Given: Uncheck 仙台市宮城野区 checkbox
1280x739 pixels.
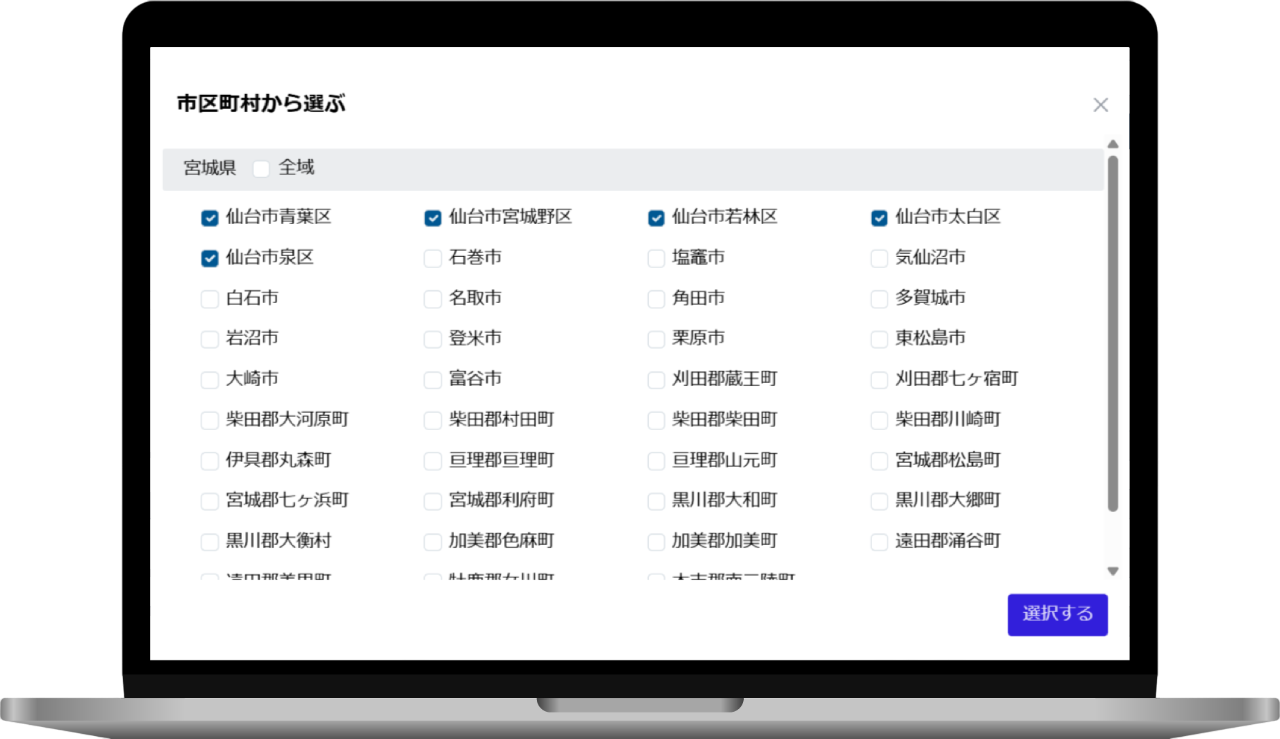Looking at the screenshot, I should (x=433, y=218).
